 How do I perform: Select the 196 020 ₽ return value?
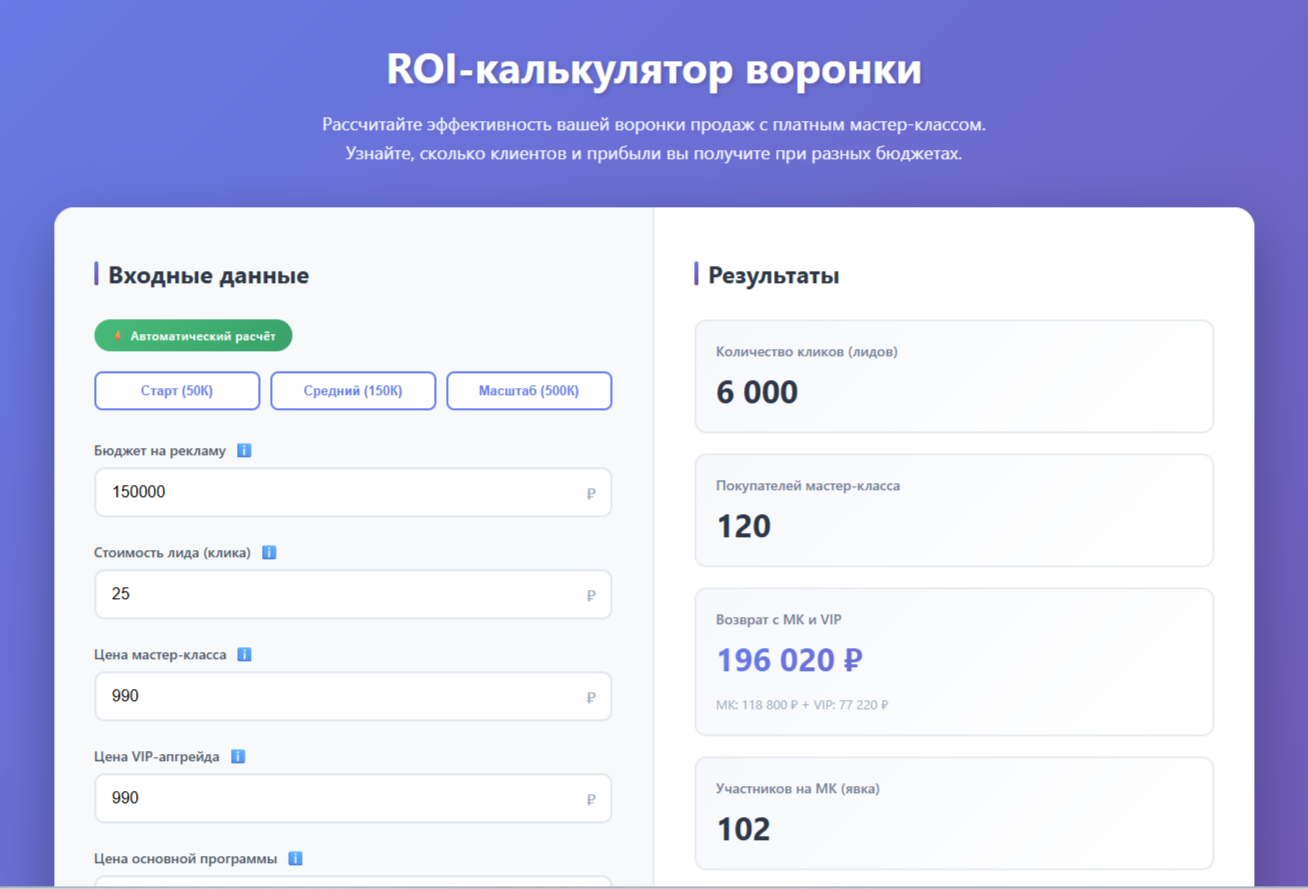point(789,660)
